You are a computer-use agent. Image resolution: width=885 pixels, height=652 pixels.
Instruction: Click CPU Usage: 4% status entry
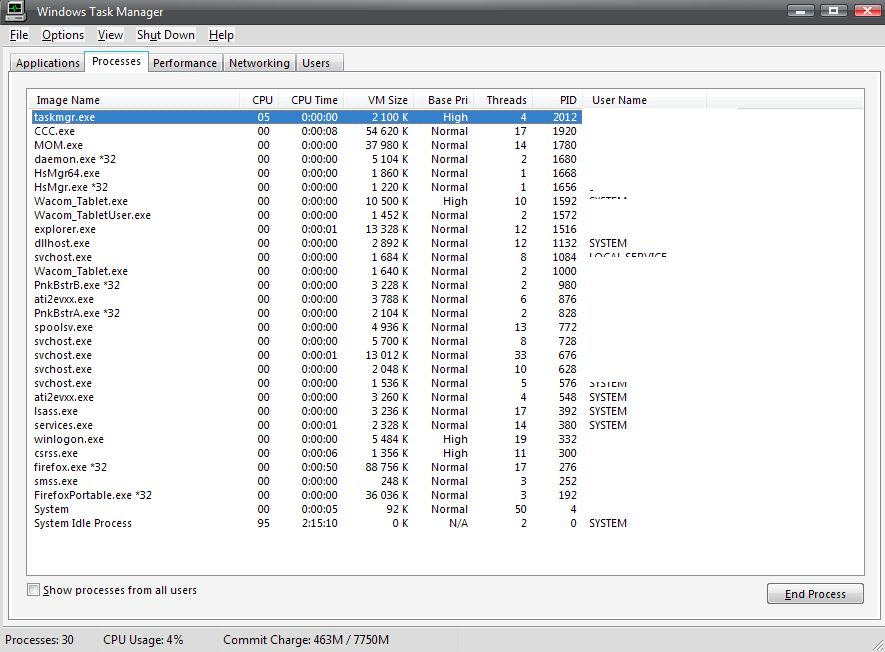pyautogui.click(x=143, y=640)
